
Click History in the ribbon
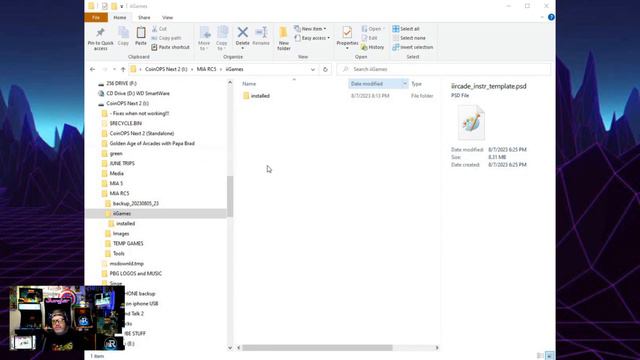coord(373,47)
